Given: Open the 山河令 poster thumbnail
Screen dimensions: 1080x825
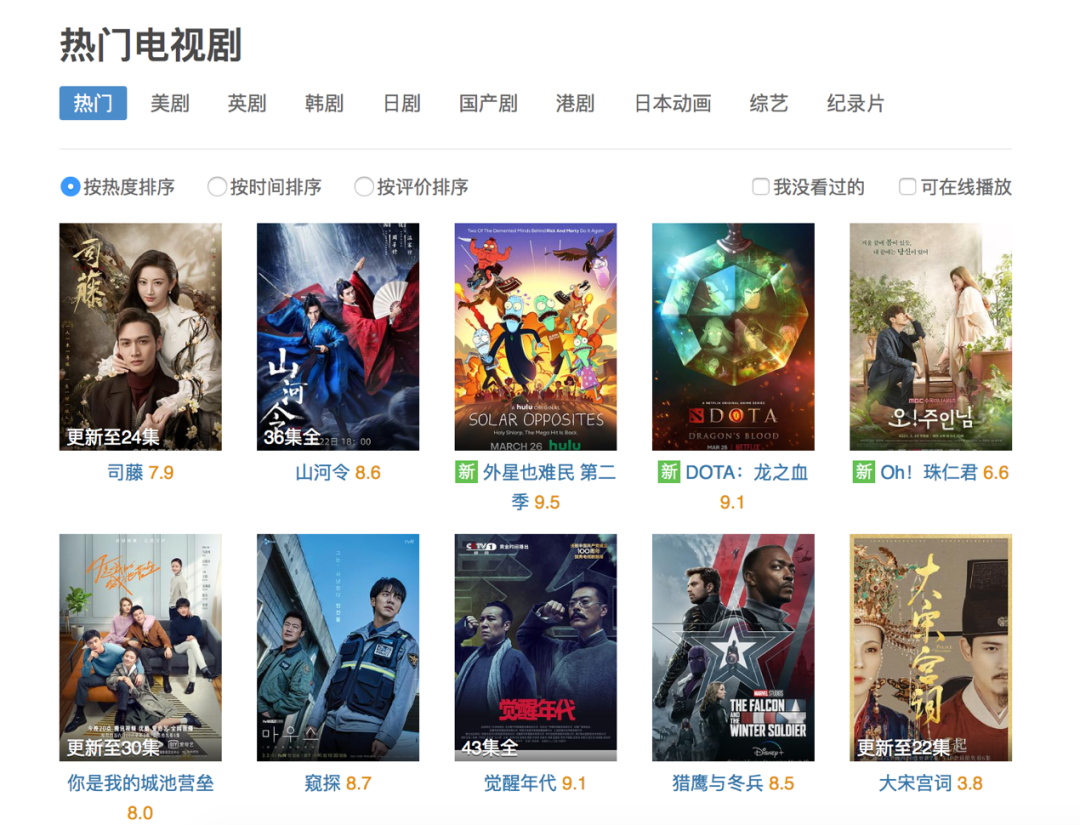Looking at the screenshot, I should (x=338, y=337).
